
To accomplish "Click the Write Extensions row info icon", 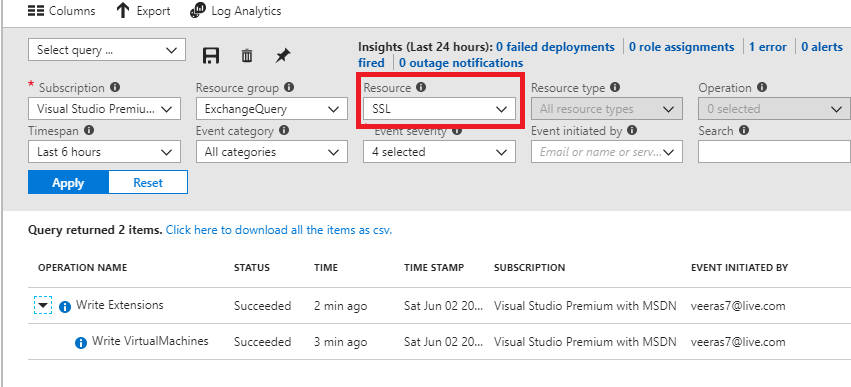I will [x=65, y=307].
